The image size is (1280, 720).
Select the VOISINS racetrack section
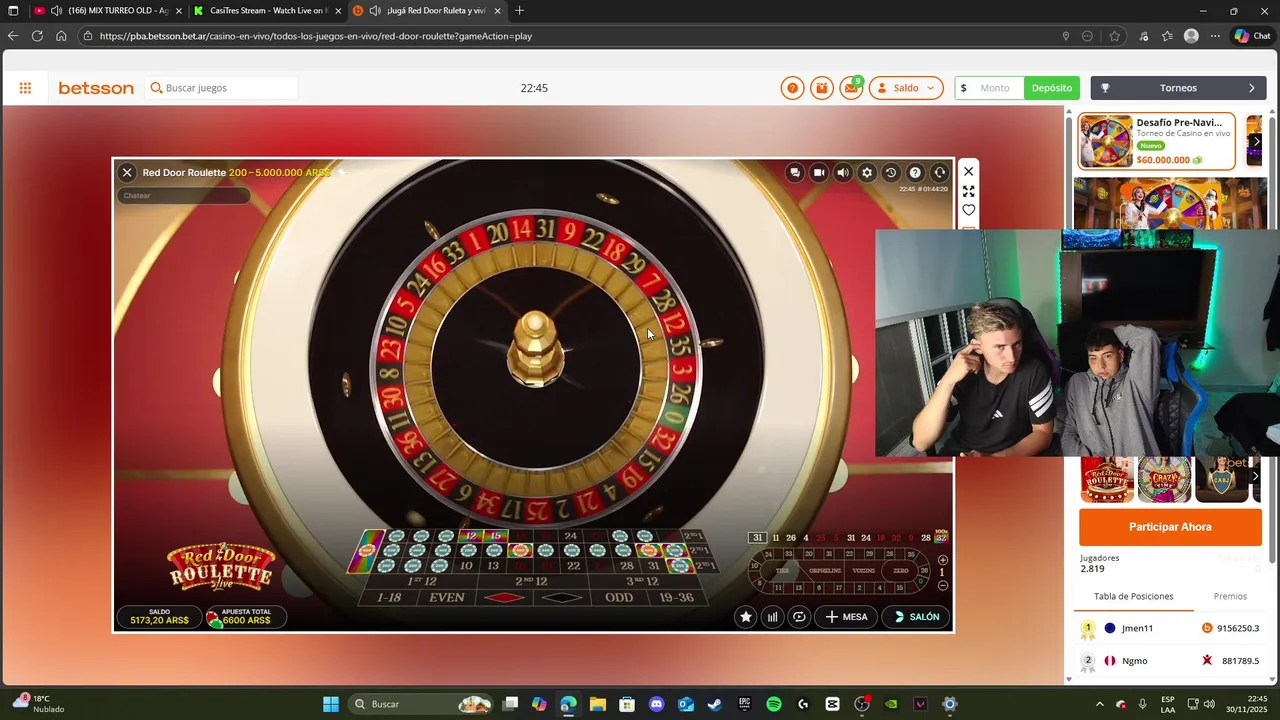[864, 571]
